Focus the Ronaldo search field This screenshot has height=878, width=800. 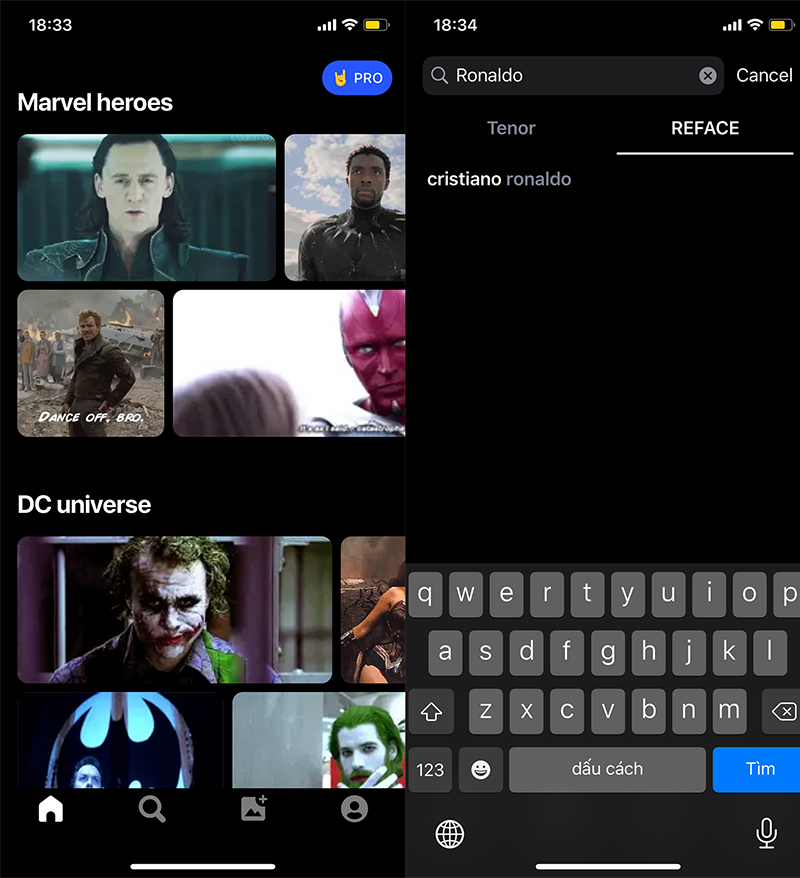(573, 75)
